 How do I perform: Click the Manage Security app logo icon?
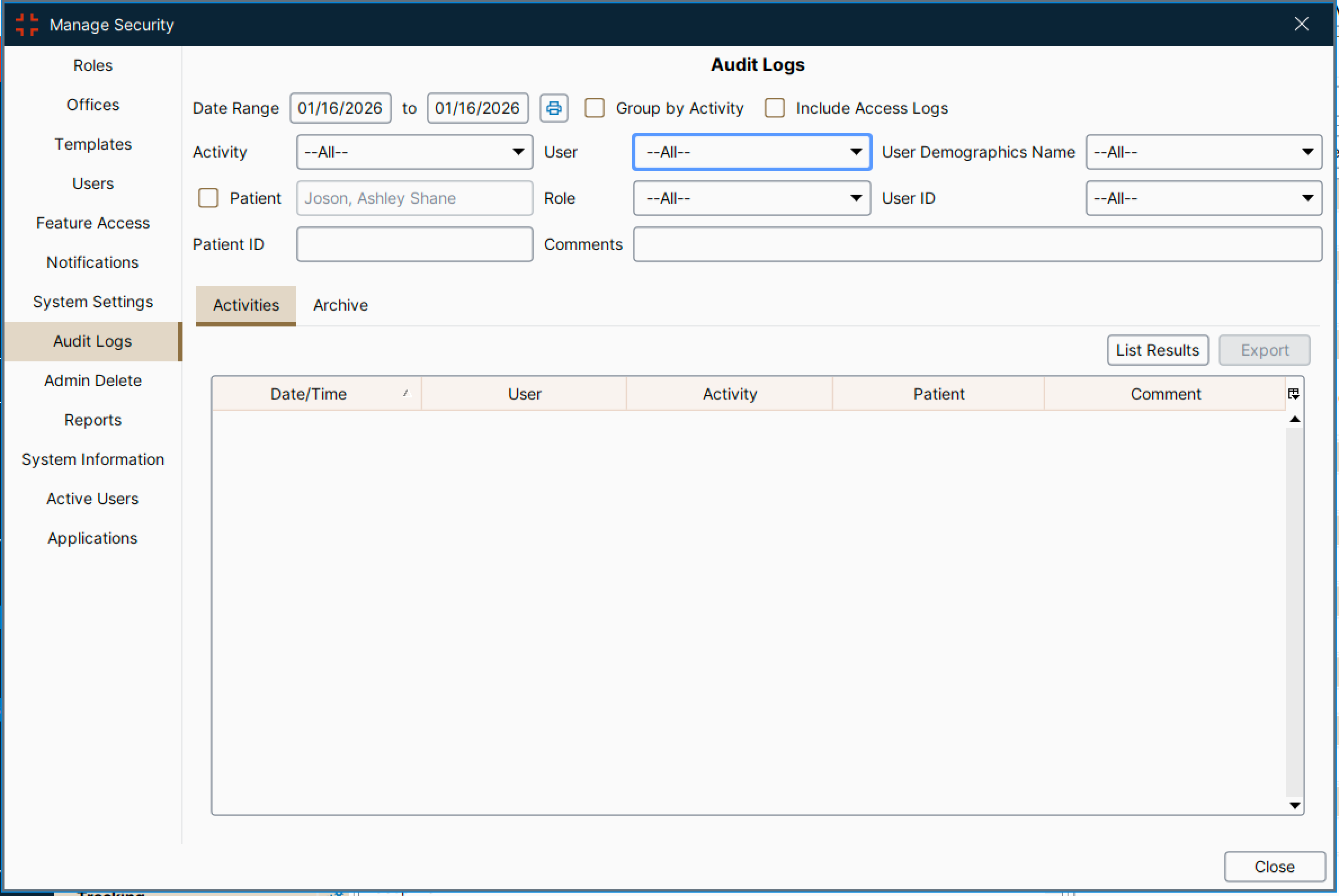click(27, 25)
